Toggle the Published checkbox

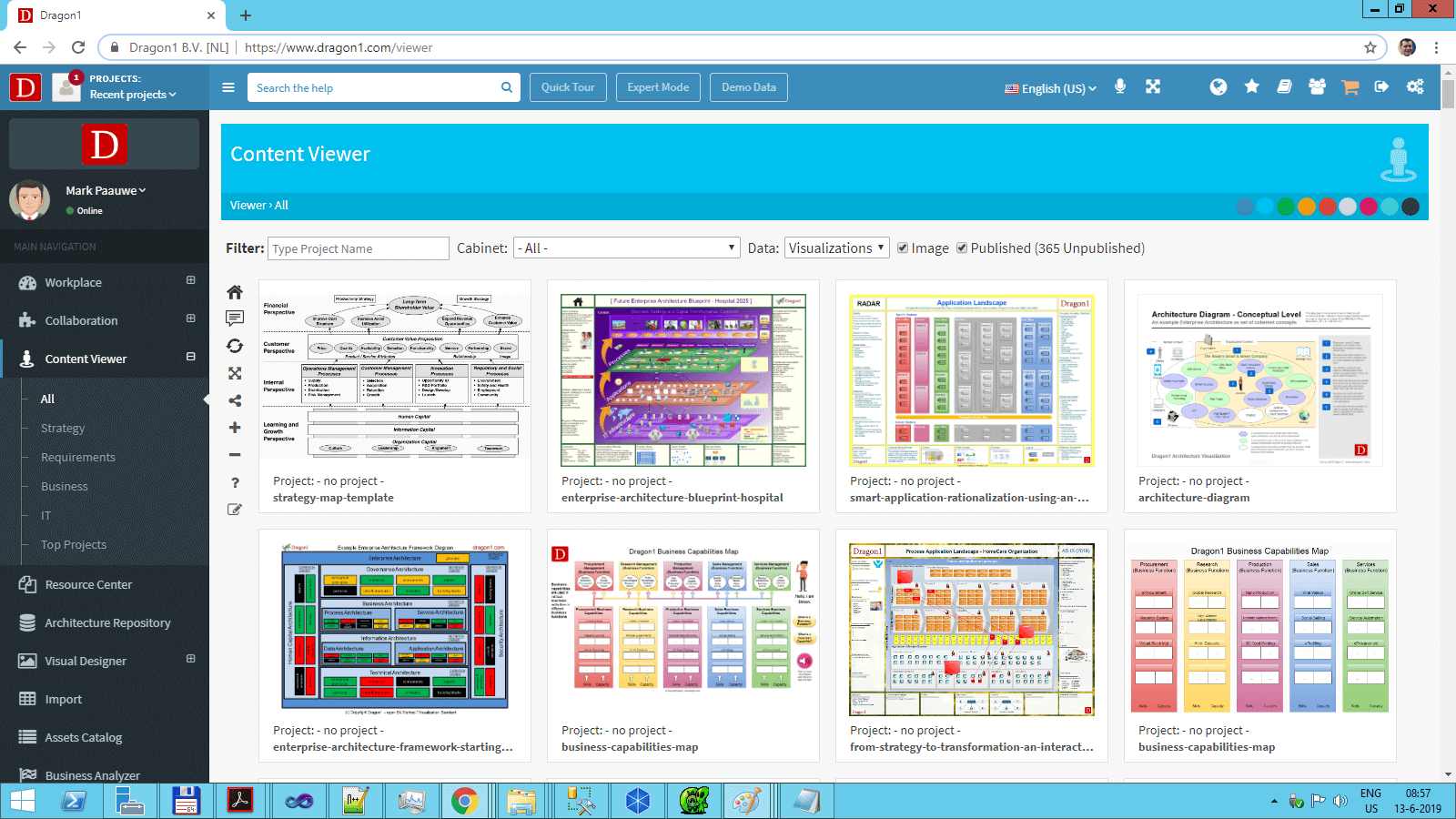pyautogui.click(x=962, y=248)
